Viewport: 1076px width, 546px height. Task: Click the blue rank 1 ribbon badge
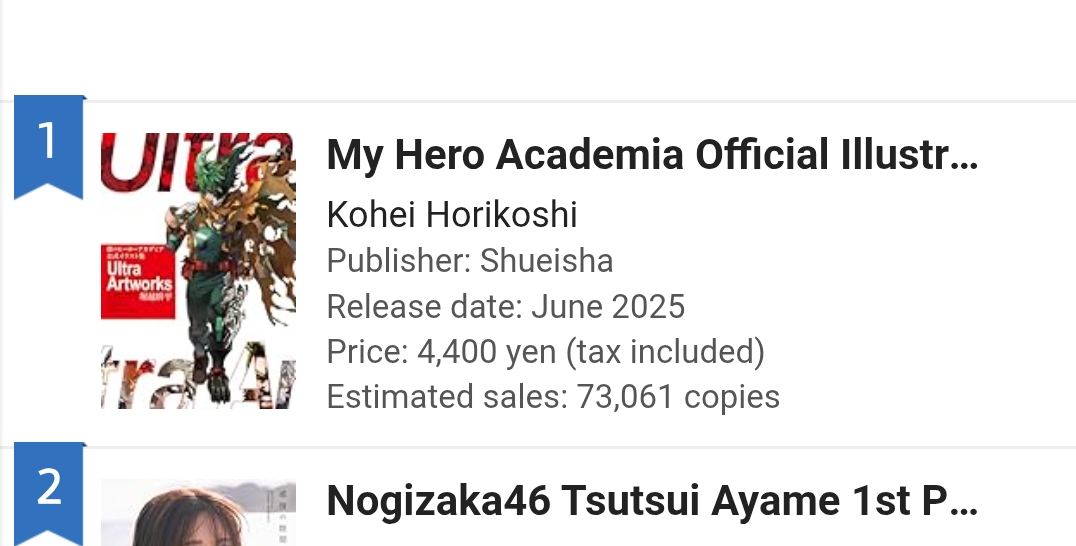pos(49,147)
